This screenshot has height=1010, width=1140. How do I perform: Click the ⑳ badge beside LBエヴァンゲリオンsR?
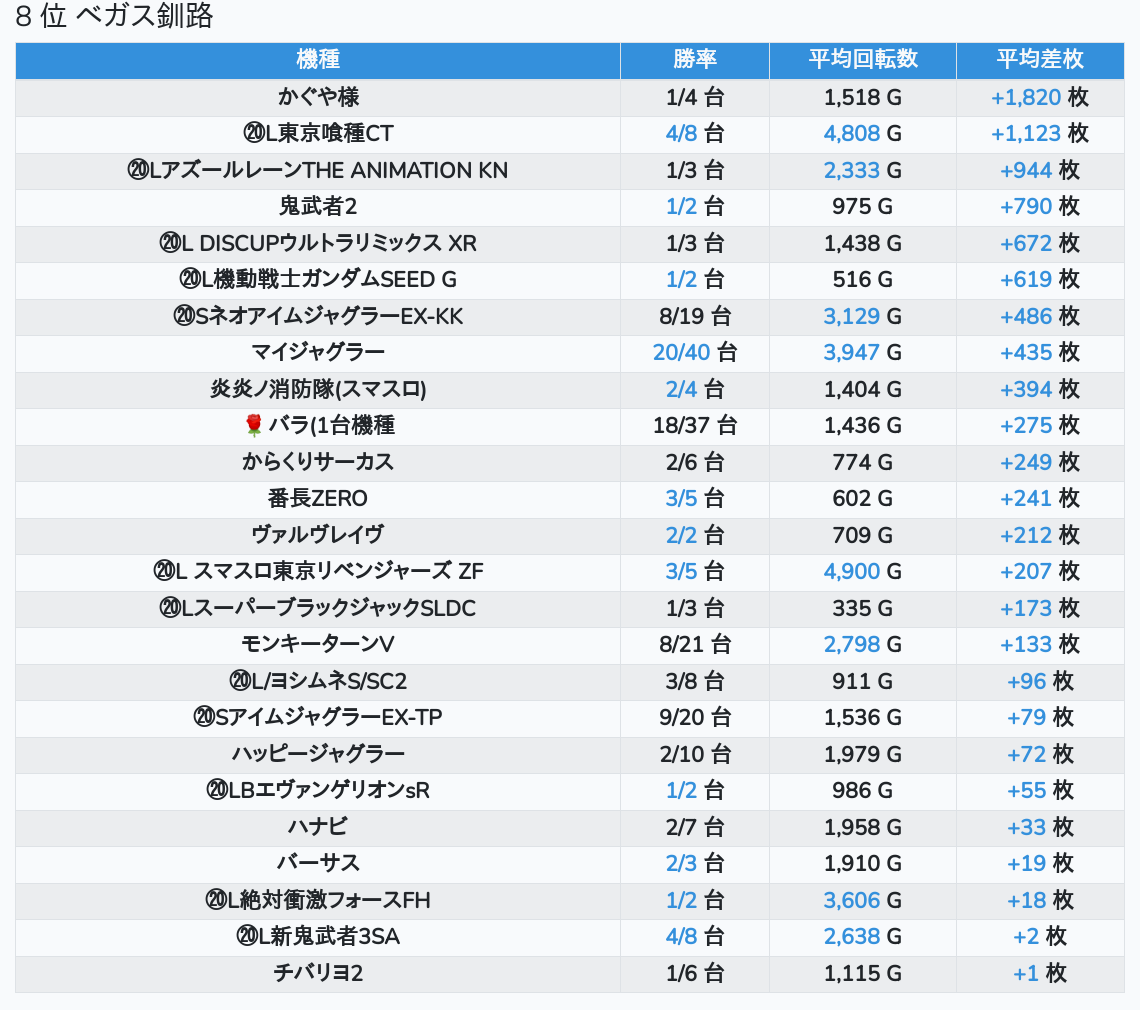217,791
